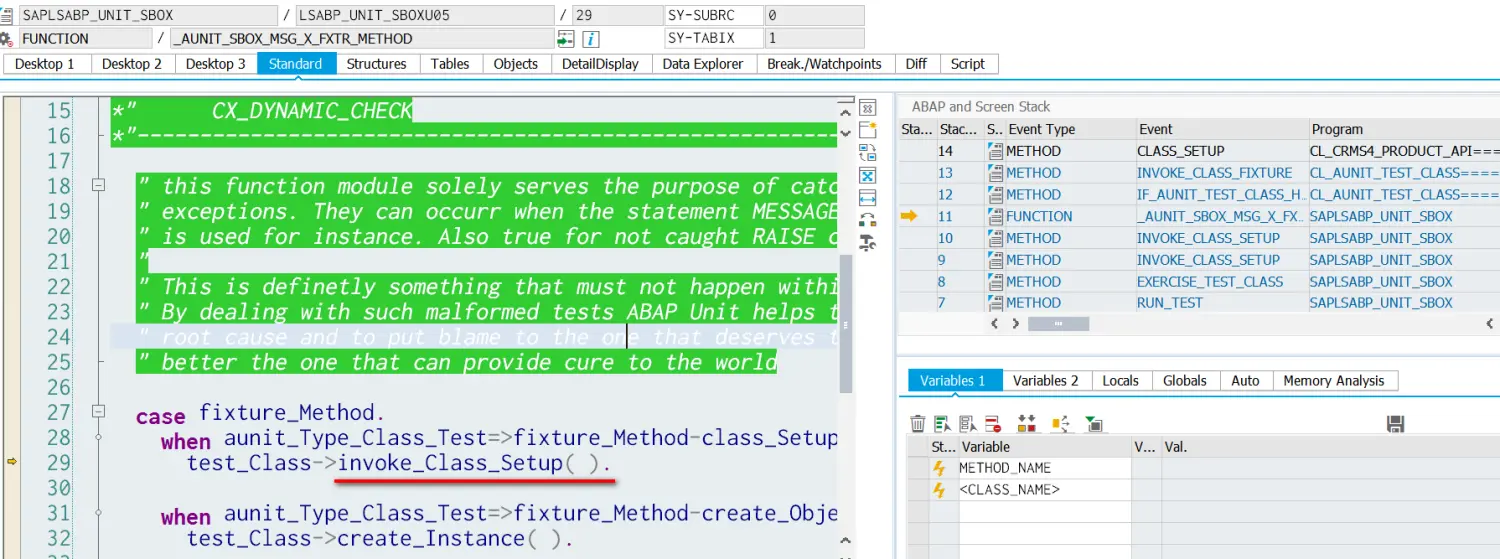Click the IF_AUNIT_TEST_CLASS_H.. event in row 12

coord(1221,195)
